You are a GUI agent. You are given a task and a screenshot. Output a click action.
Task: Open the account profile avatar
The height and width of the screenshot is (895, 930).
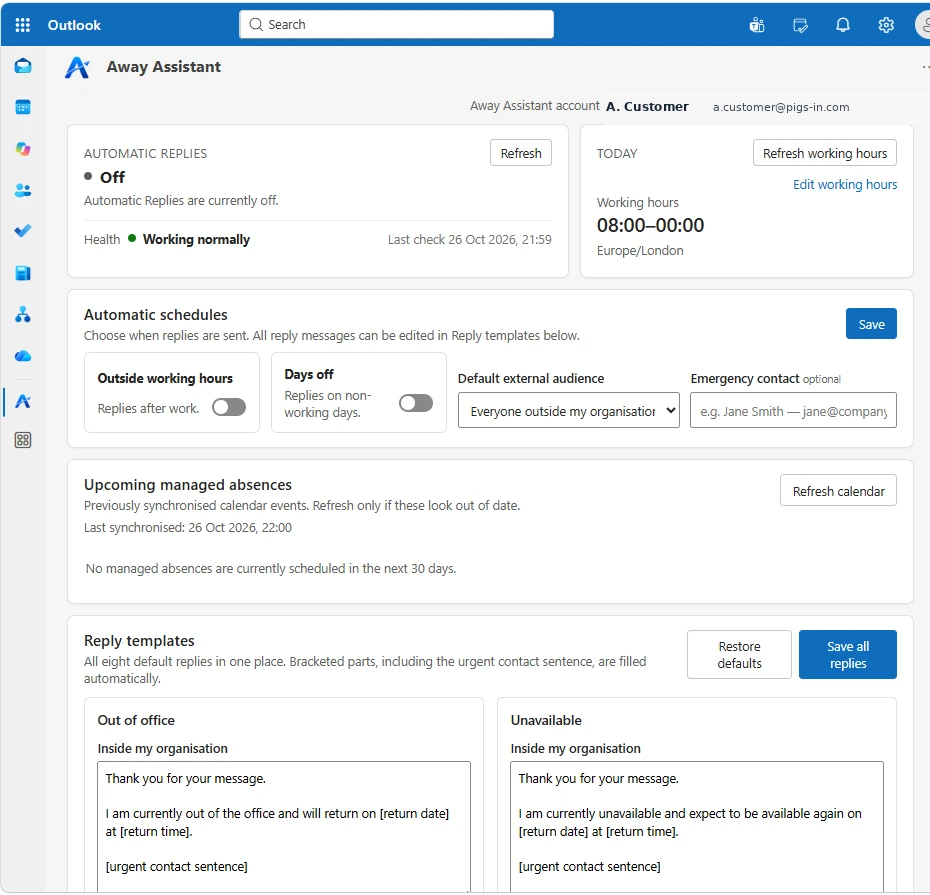923,25
